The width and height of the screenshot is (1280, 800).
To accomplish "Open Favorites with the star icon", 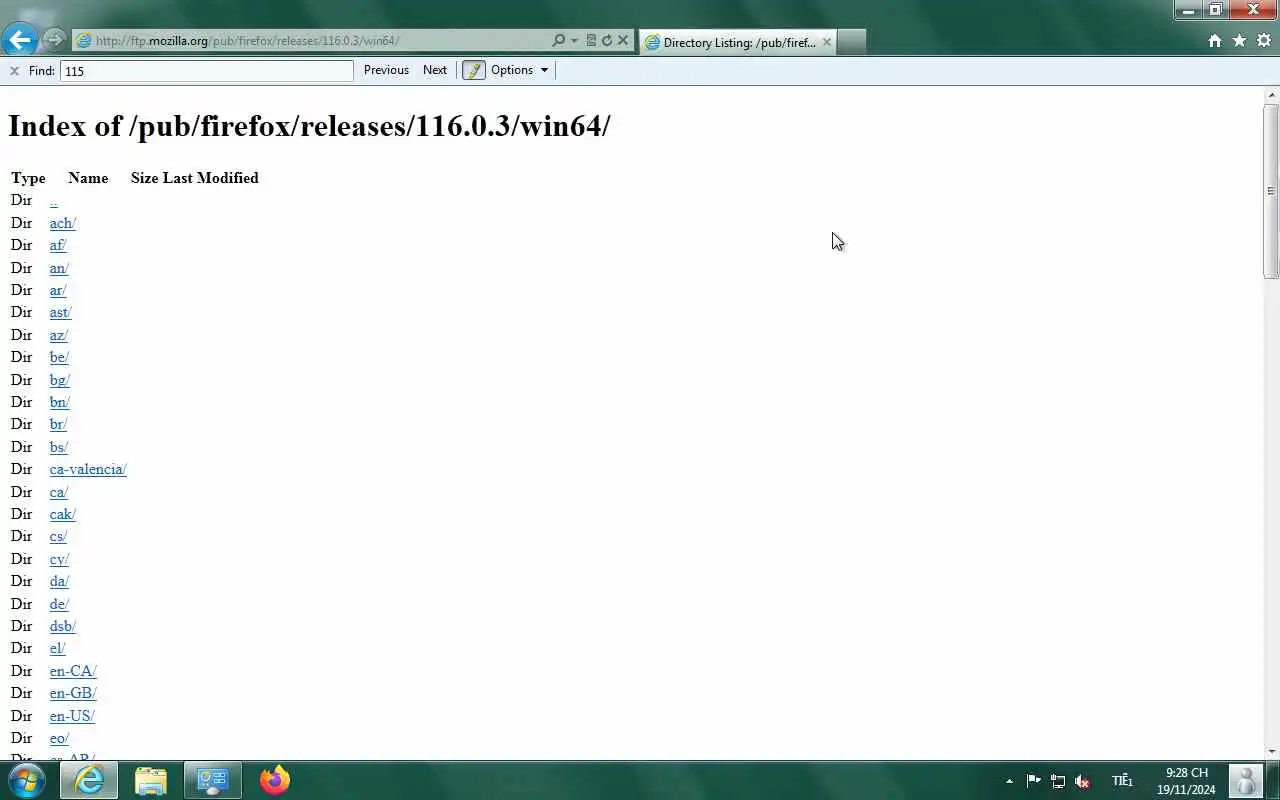I will [x=1239, y=41].
